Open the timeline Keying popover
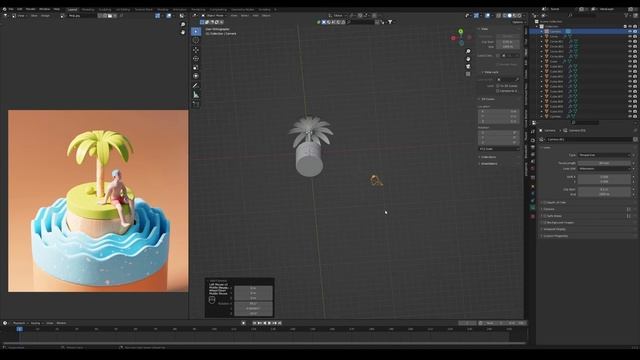The height and width of the screenshot is (360, 640). pyautogui.click(x=36, y=323)
